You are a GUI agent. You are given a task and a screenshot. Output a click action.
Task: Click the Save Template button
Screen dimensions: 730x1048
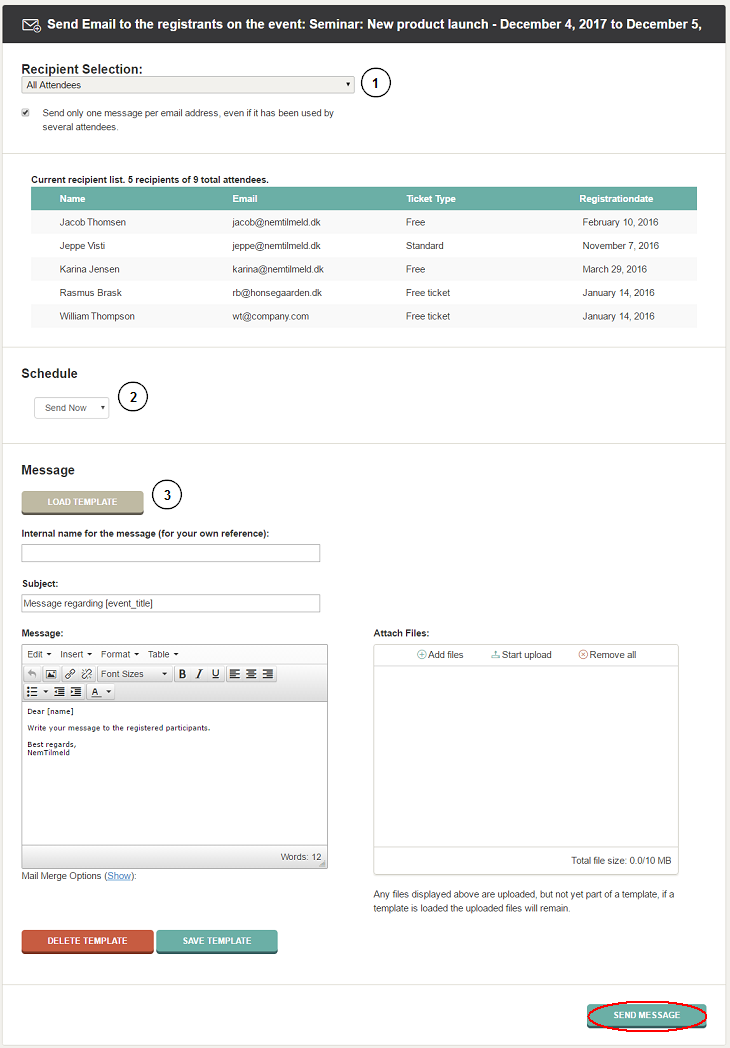(x=217, y=941)
